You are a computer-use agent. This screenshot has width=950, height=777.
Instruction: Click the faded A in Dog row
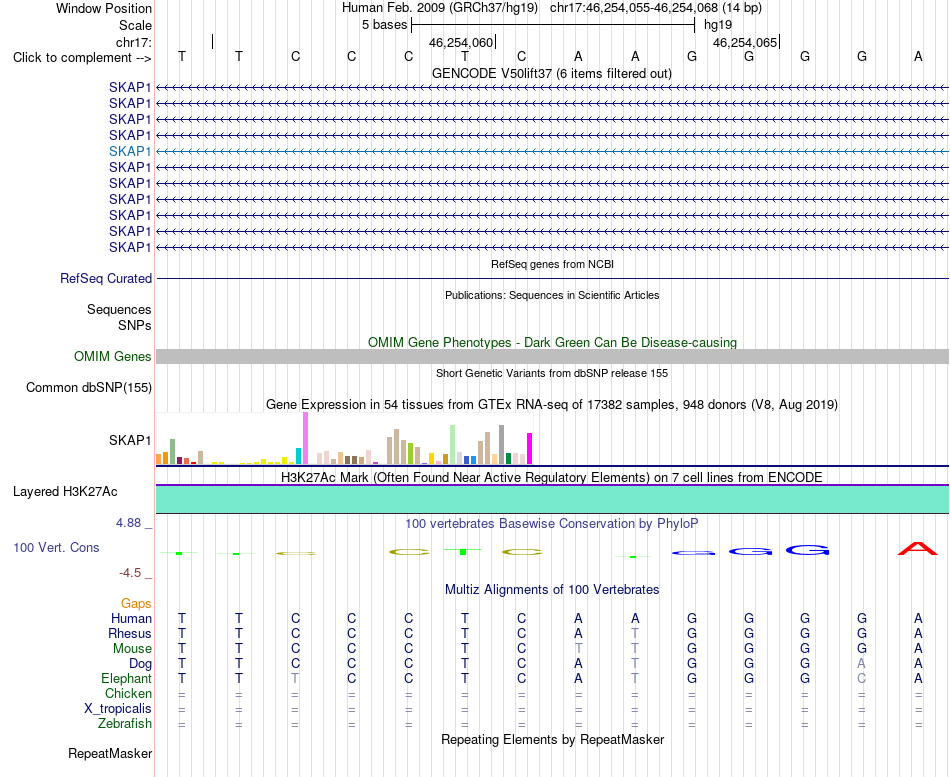point(862,664)
